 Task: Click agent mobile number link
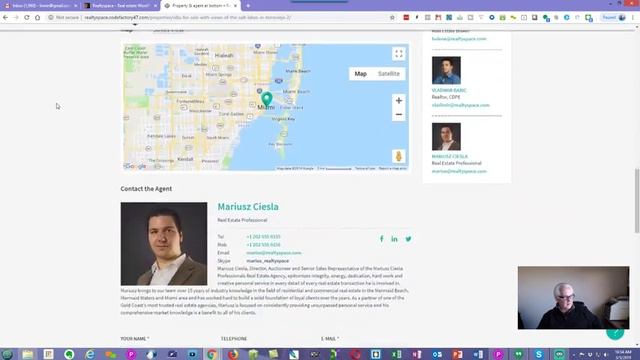click(x=263, y=245)
